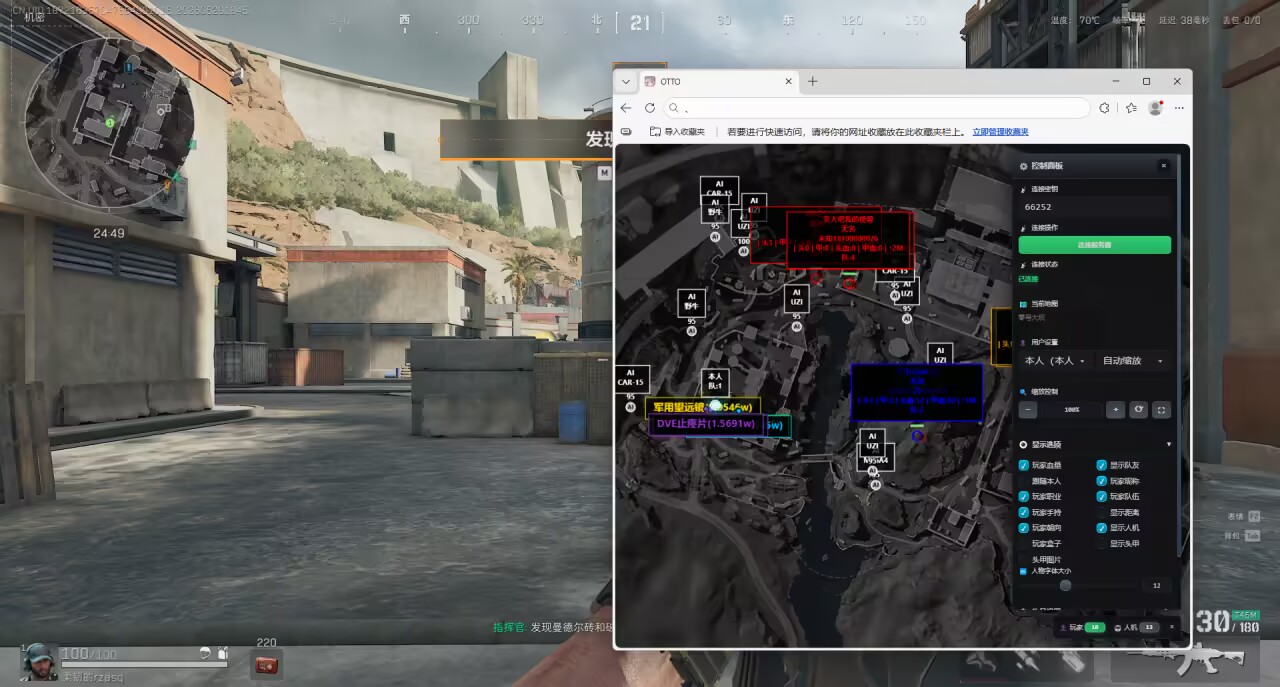Click the game match timer 24:49
The width and height of the screenshot is (1280, 687).
tap(109, 233)
